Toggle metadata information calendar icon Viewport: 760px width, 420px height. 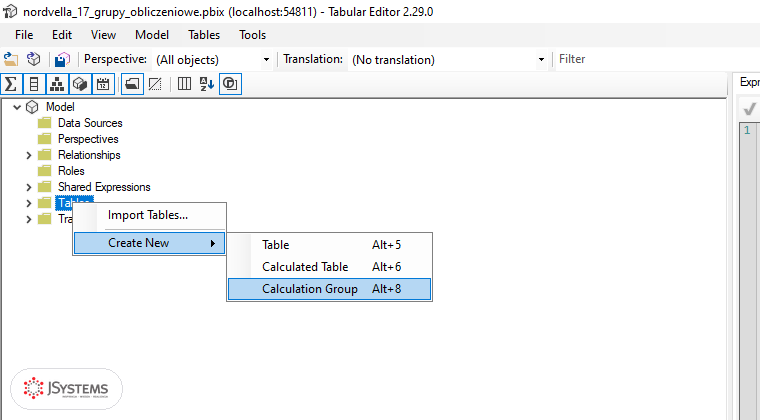tap(103, 84)
